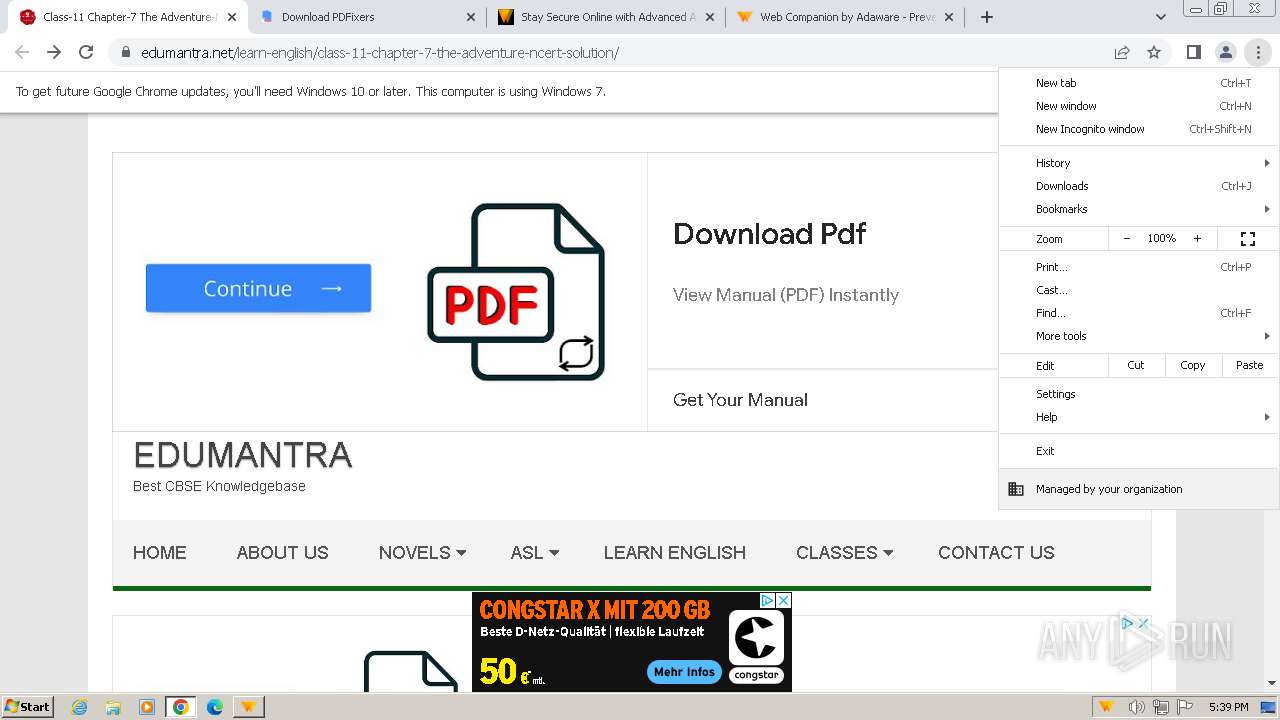Choose New window from Chrome menu

click(x=1139, y=106)
